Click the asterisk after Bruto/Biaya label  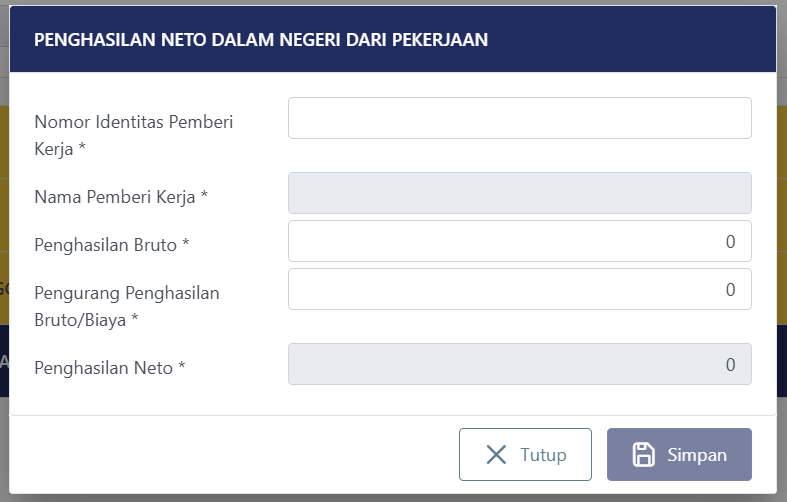tap(135, 320)
